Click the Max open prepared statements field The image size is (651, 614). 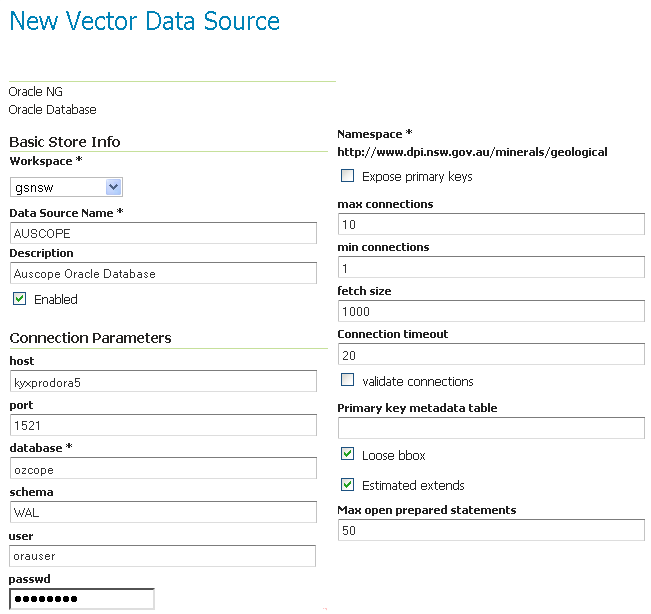[x=491, y=530]
